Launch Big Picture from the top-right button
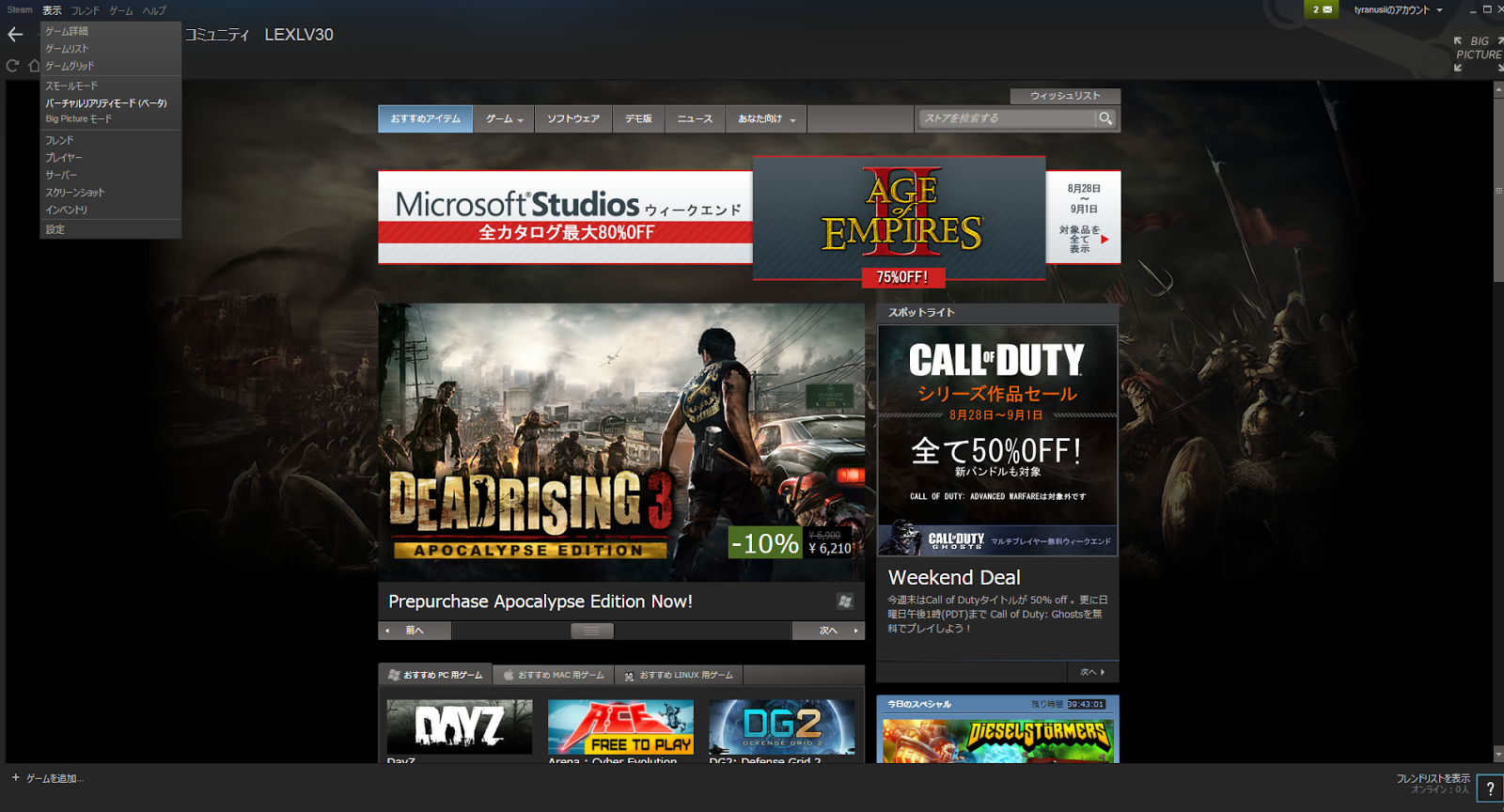This screenshot has height=812, width=1504. (1479, 55)
